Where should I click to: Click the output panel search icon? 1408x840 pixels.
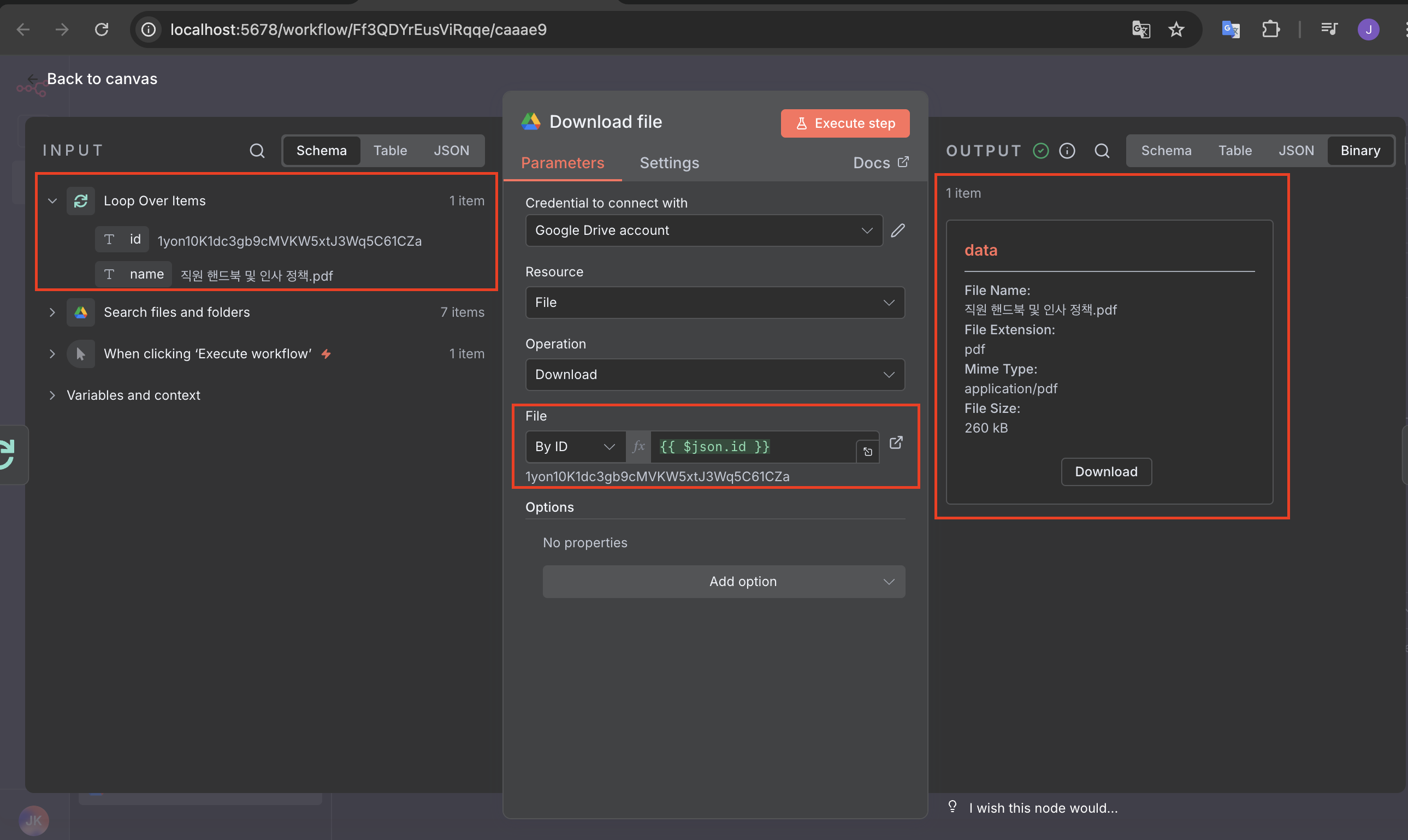tap(1101, 151)
